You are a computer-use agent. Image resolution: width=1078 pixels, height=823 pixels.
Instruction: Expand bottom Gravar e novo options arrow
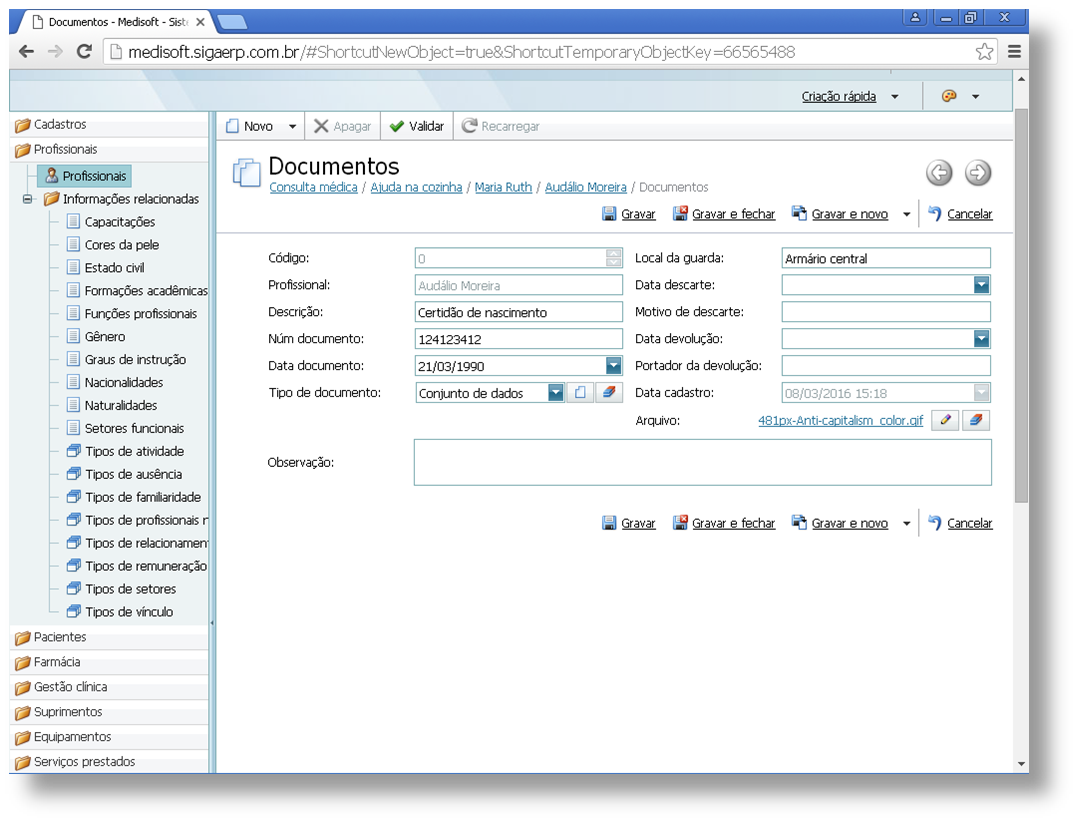pyautogui.click(x=906, y=524)
